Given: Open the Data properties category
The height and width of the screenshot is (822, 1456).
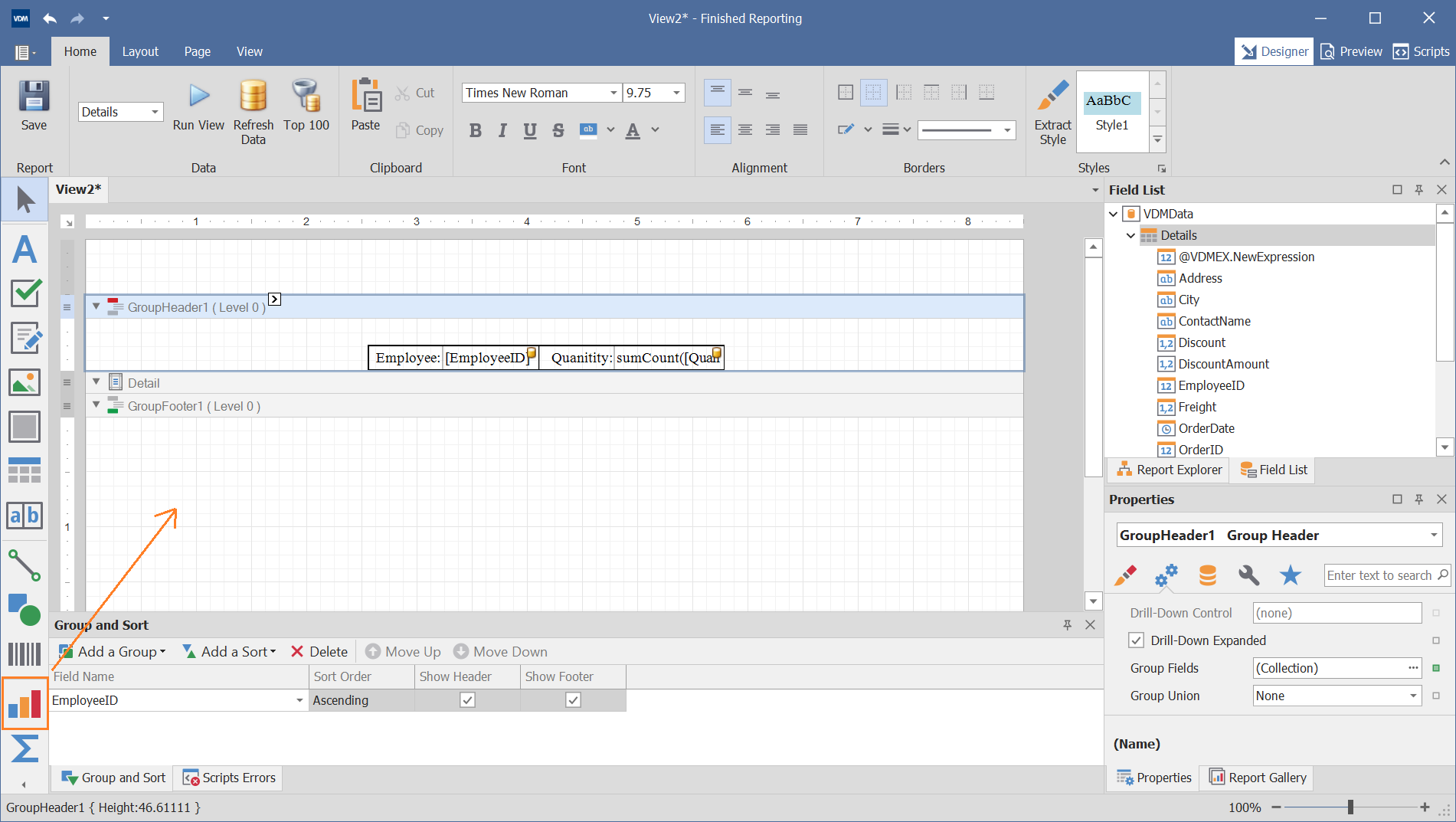Looking at the screenshot, I should pos(1208,575).
